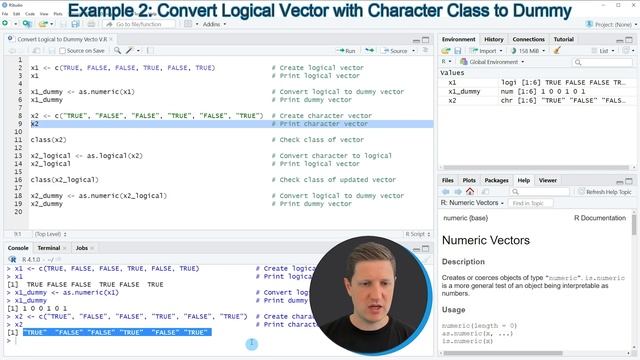
Task: Open the Viewer tab
Action: coord(547,180)
